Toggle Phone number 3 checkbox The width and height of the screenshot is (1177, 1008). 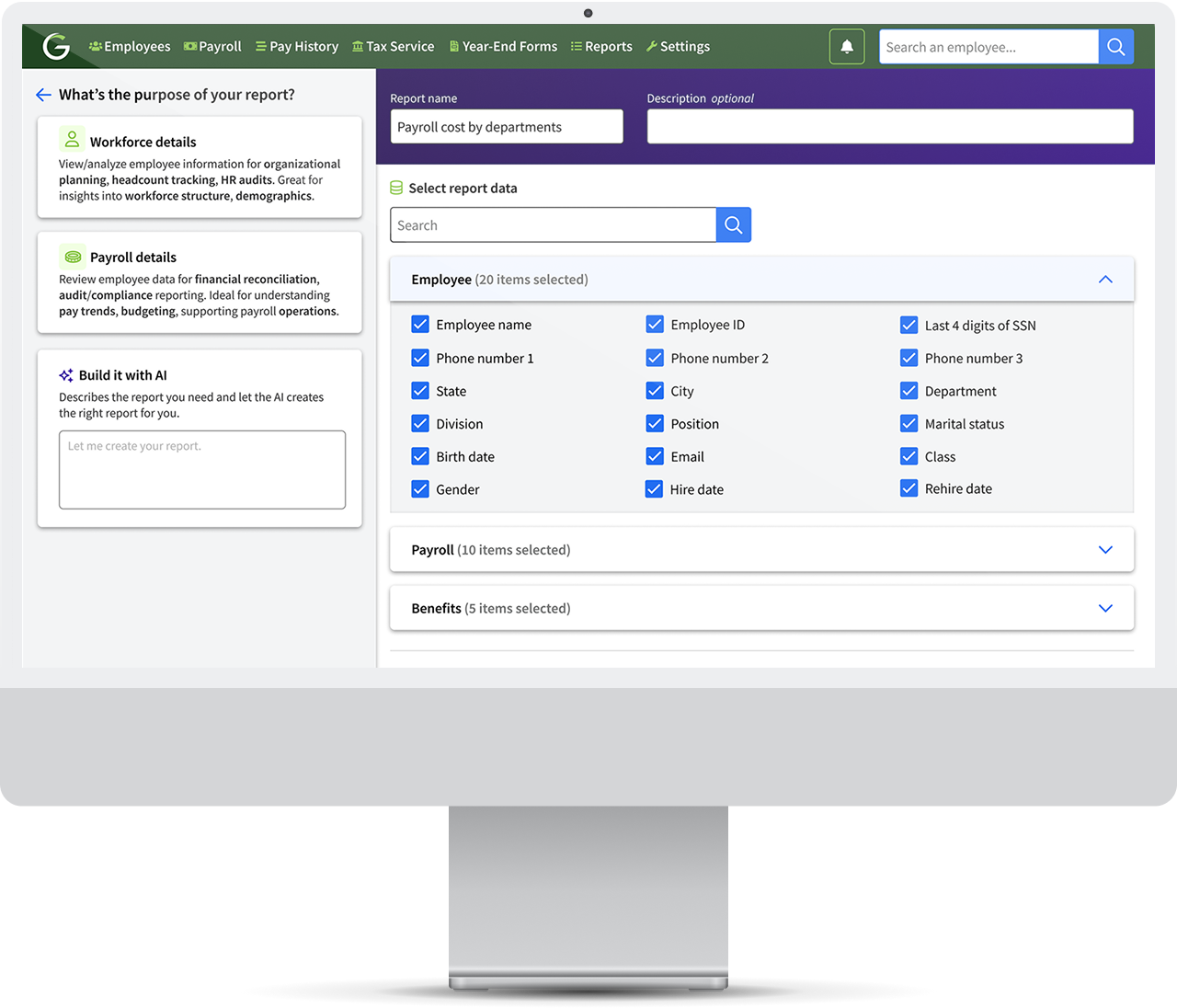point(908,358)
